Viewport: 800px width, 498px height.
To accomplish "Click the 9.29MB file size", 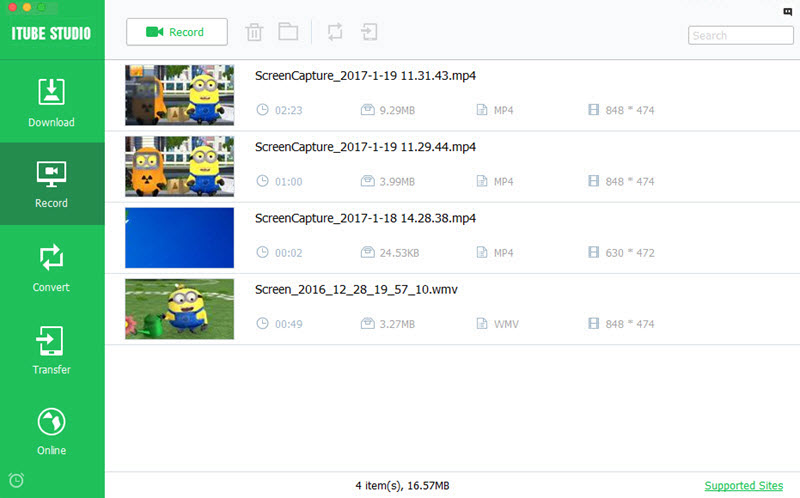I will point(397,110).
